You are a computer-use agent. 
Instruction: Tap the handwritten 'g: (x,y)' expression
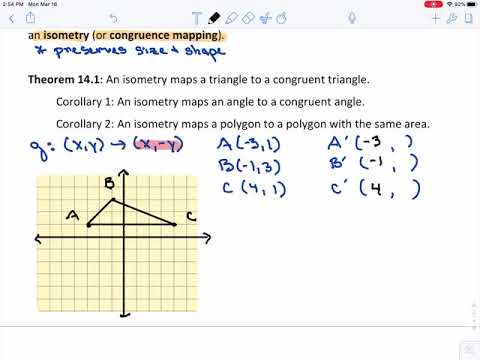pos(67,148)
